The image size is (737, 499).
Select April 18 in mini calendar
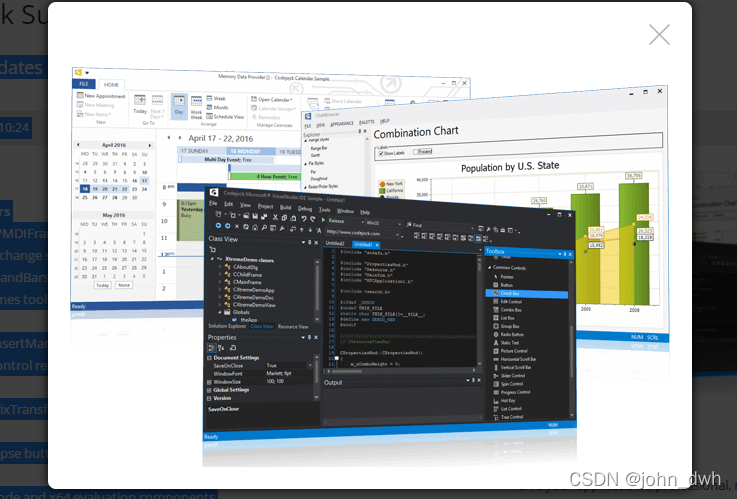point(85,189)
